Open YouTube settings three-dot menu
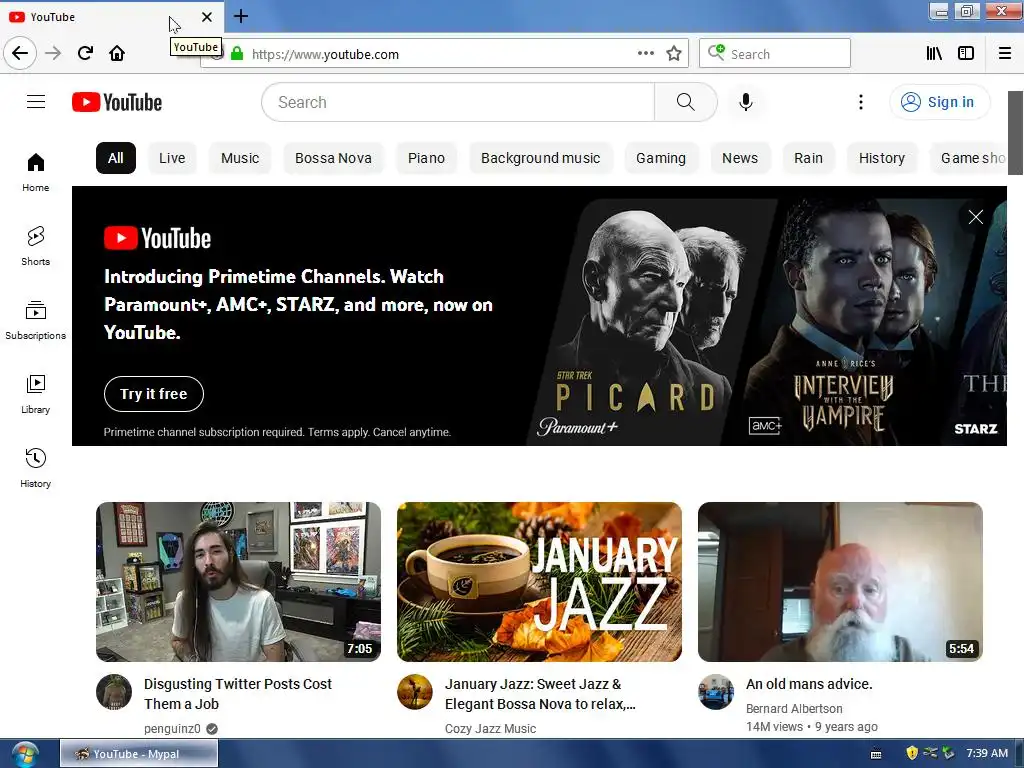The image size is (1024, 768). 861,102
